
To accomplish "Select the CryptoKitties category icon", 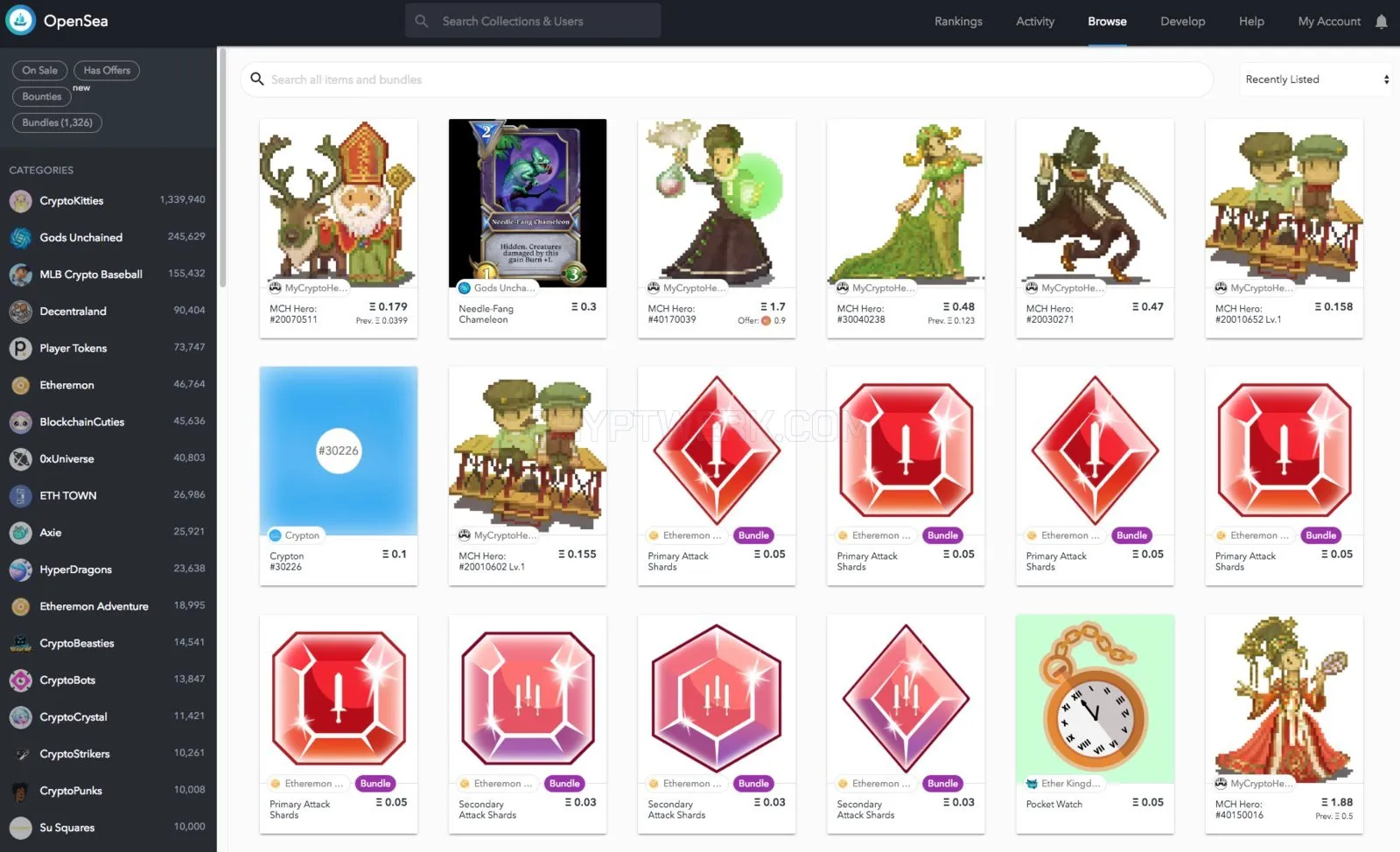I will tap(21, 201).
